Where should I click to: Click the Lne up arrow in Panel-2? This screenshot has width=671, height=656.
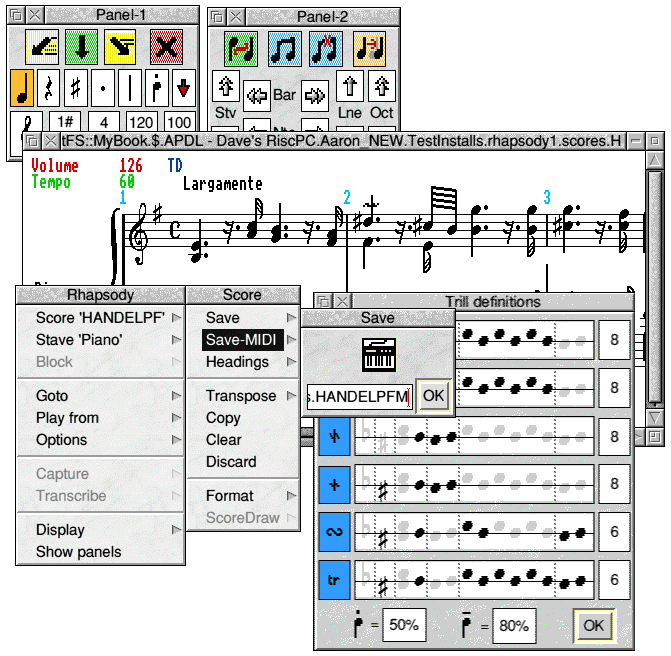350,87
